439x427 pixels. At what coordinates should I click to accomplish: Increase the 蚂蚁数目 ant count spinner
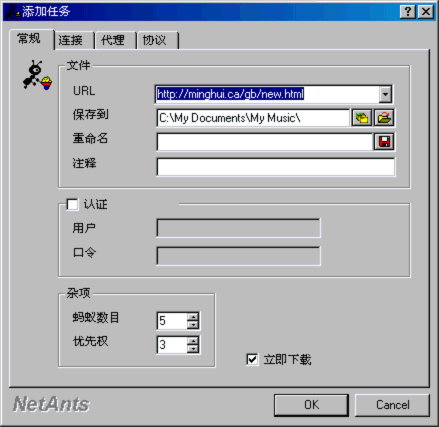click(x=193, y=316)
